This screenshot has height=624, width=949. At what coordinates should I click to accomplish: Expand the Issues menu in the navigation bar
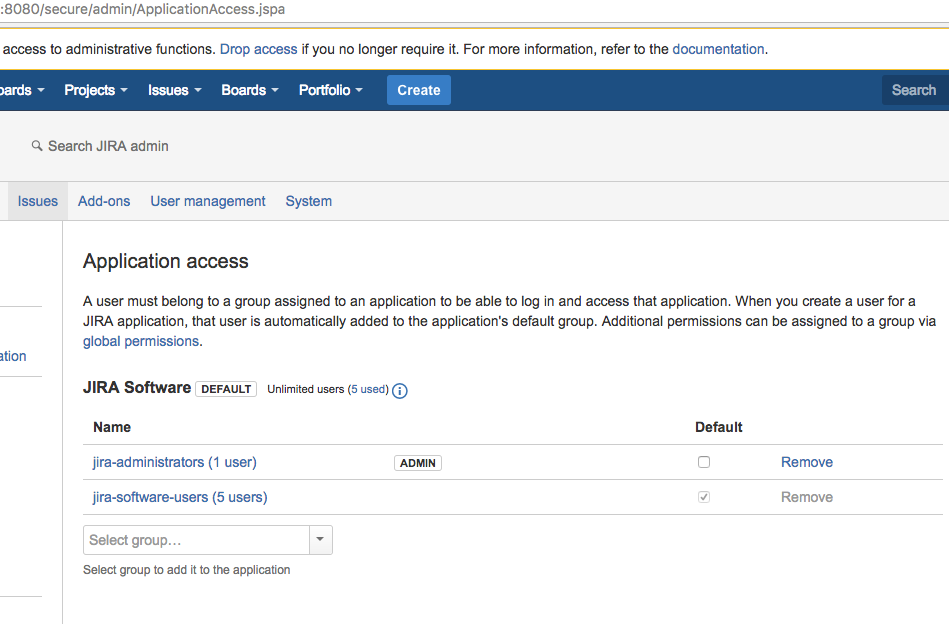(174, 90)
